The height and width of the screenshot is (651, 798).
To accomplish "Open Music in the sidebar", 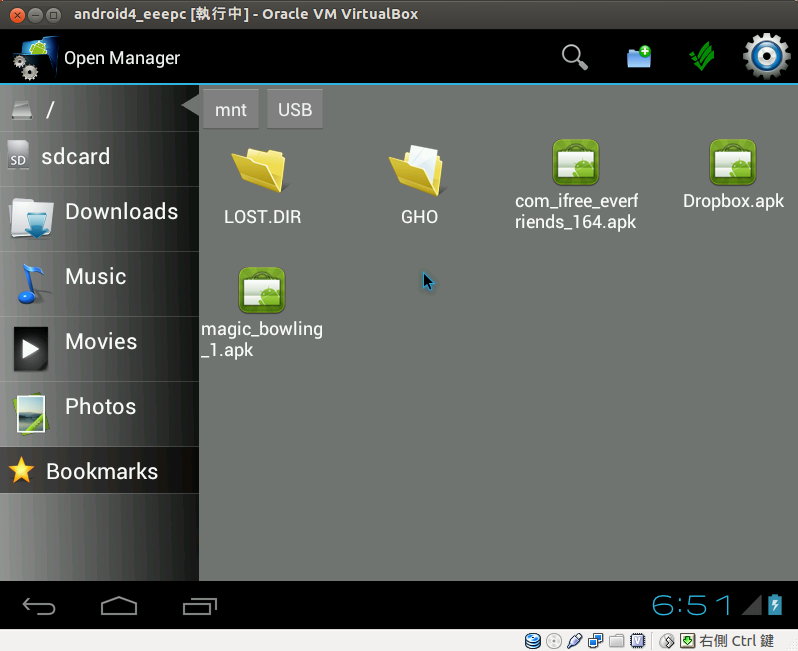I will [99, 284].
